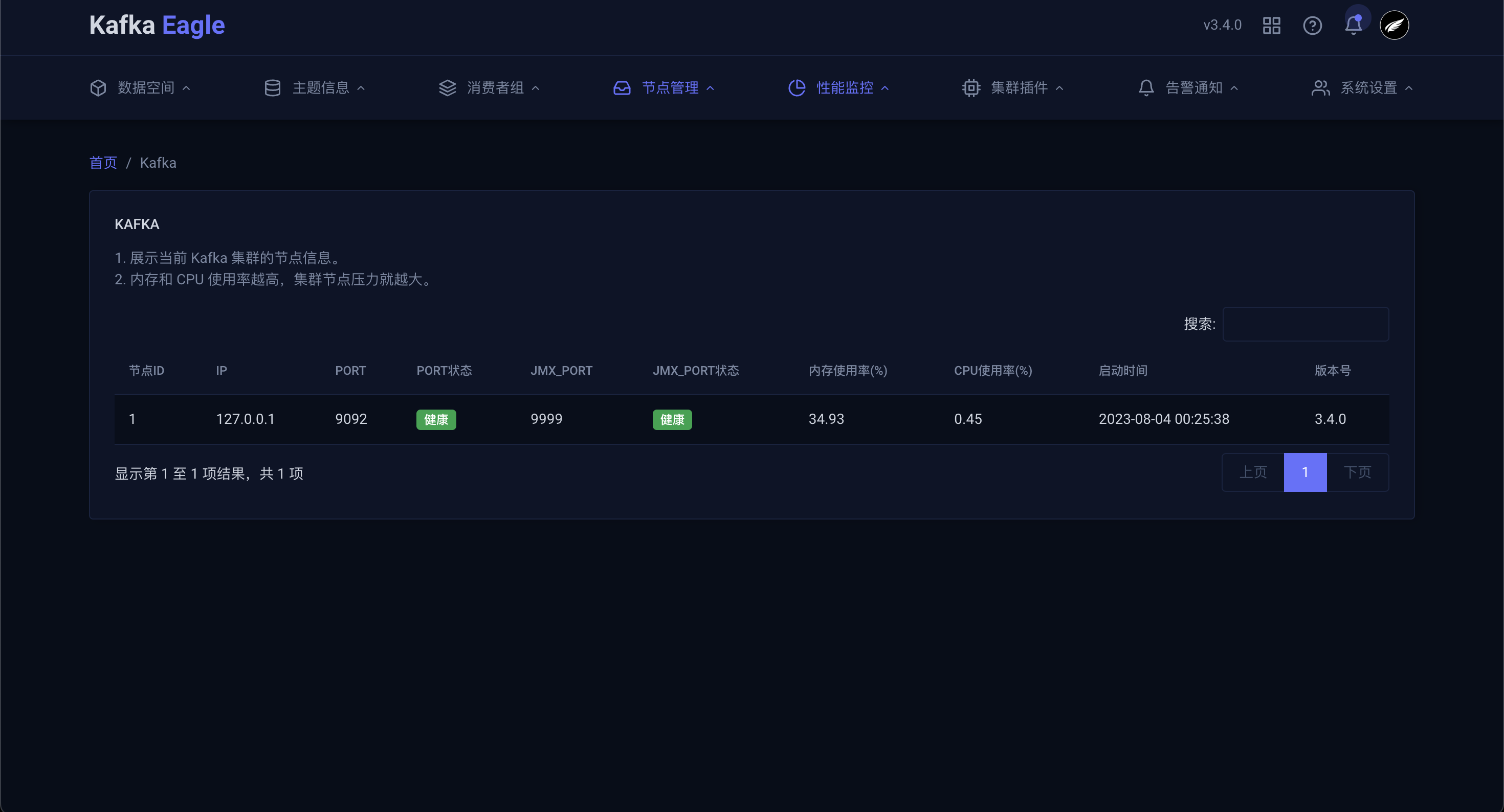Click the Kafka Eagle logo

click(157, 26)
